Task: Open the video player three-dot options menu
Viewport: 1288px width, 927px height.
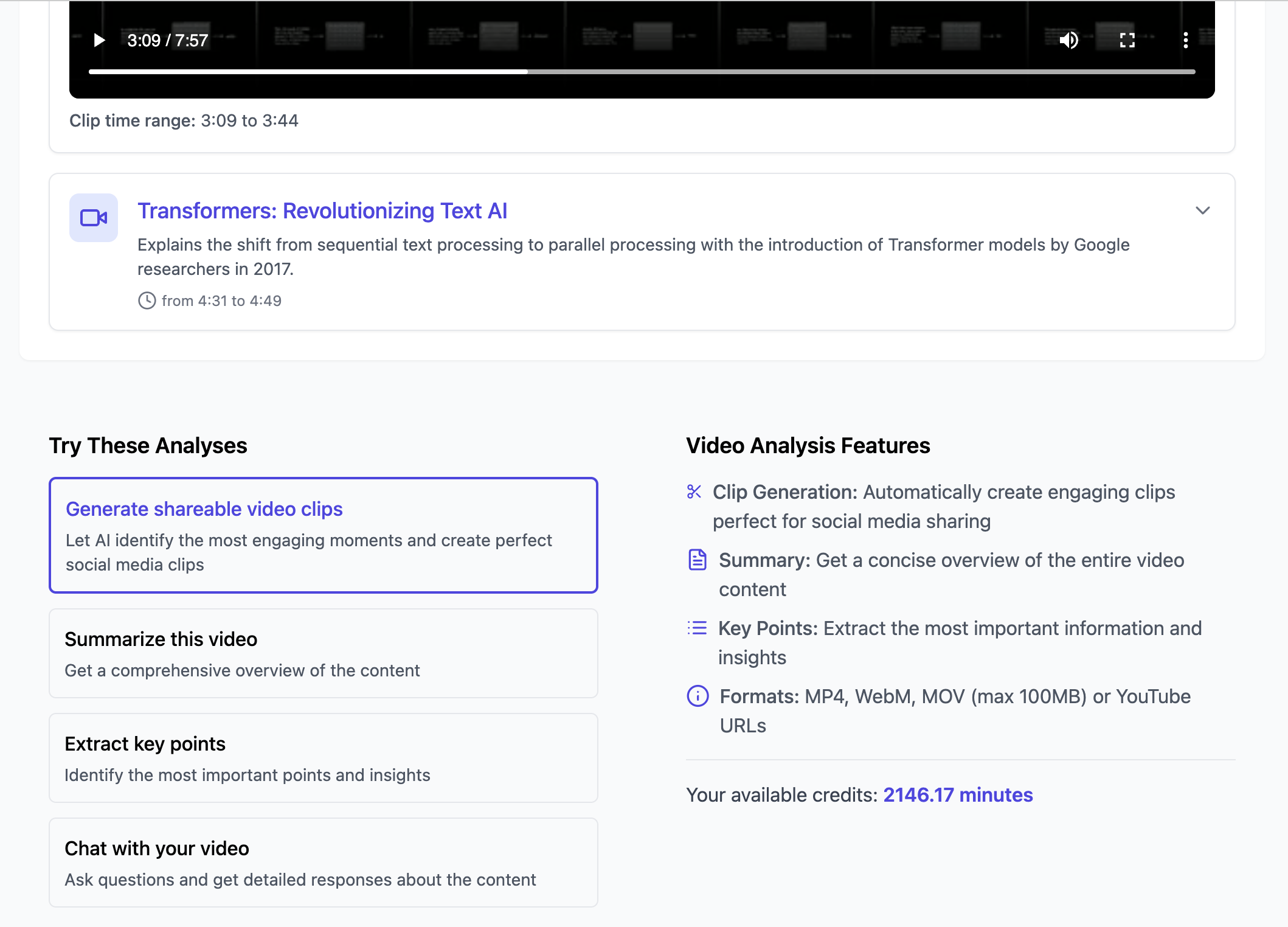Action: click(x=1185, y=40)
